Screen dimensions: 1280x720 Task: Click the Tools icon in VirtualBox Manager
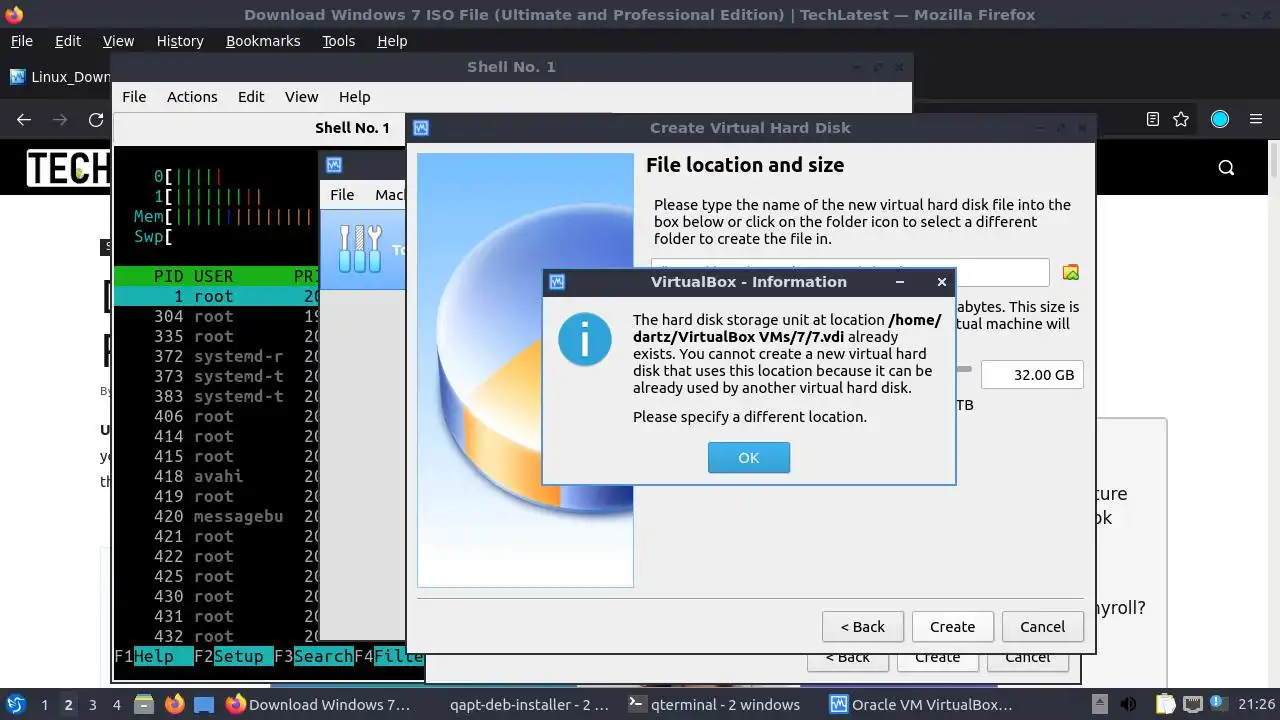tap(360, 249)
